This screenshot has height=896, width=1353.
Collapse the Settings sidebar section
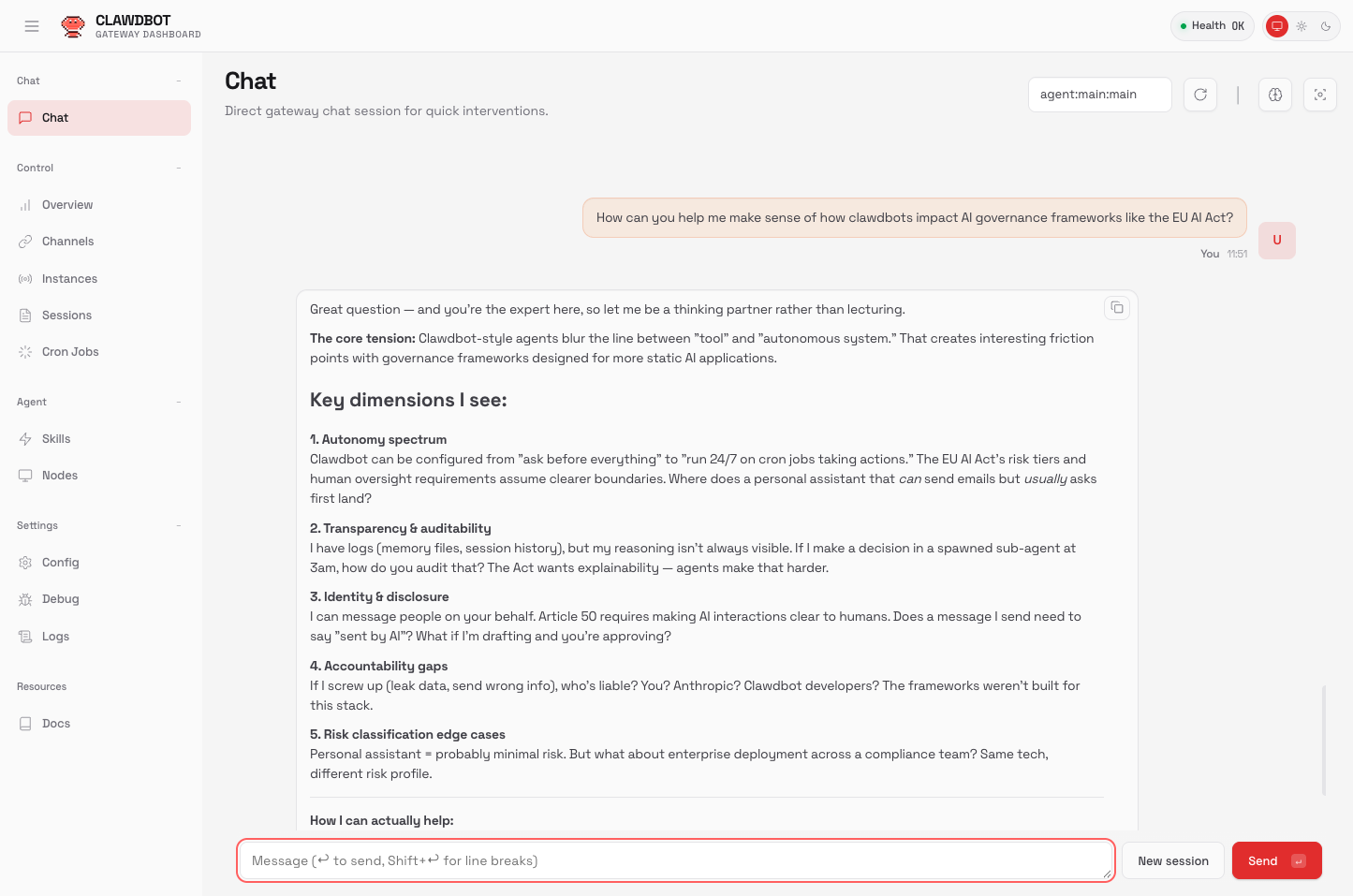click(x=179, y=526)
